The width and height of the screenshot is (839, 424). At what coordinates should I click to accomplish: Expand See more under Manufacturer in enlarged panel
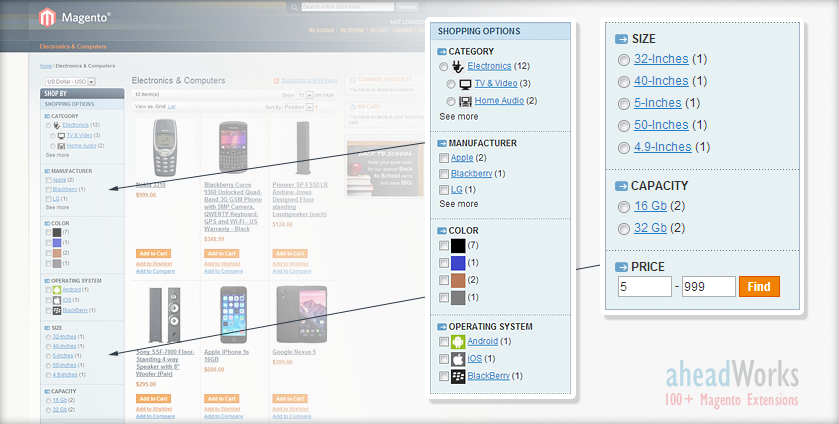click(x=459, y=204)
